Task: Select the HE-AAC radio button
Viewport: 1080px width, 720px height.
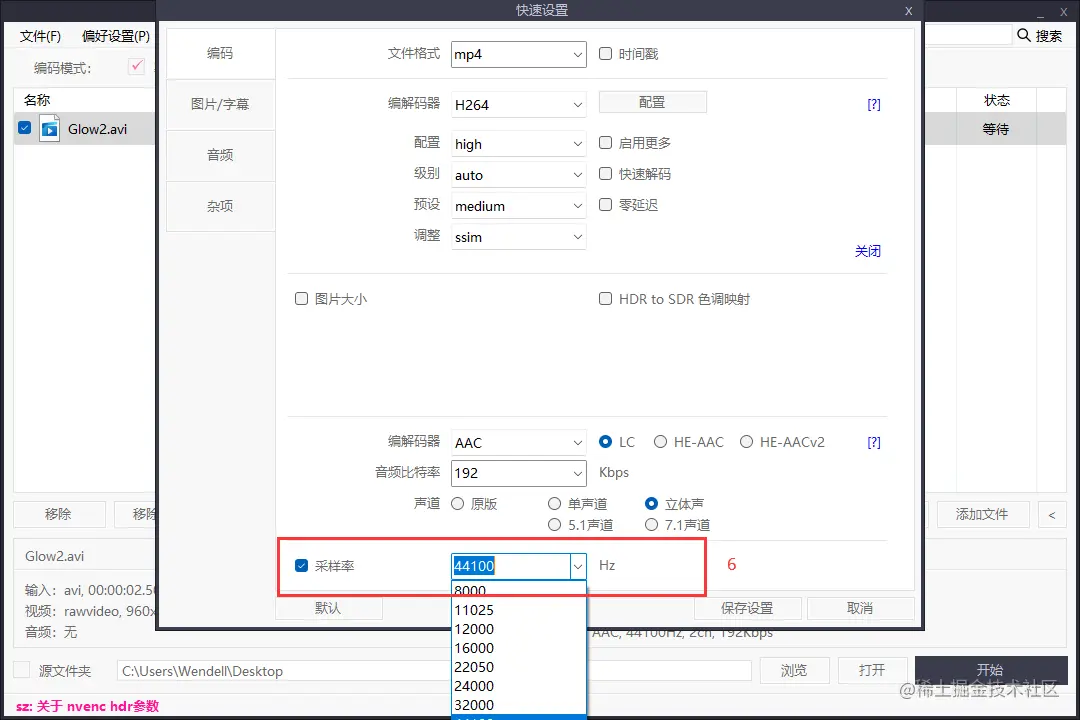Action: pyautogui.click(x=660, y=442)
